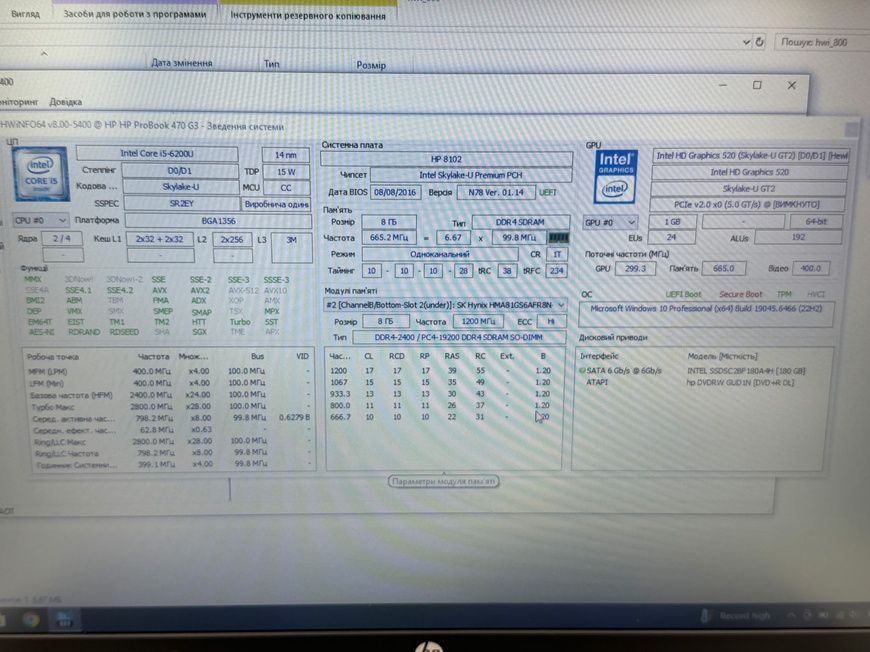Open the Довідка menu
870x652 pixels.
(65, 102)
